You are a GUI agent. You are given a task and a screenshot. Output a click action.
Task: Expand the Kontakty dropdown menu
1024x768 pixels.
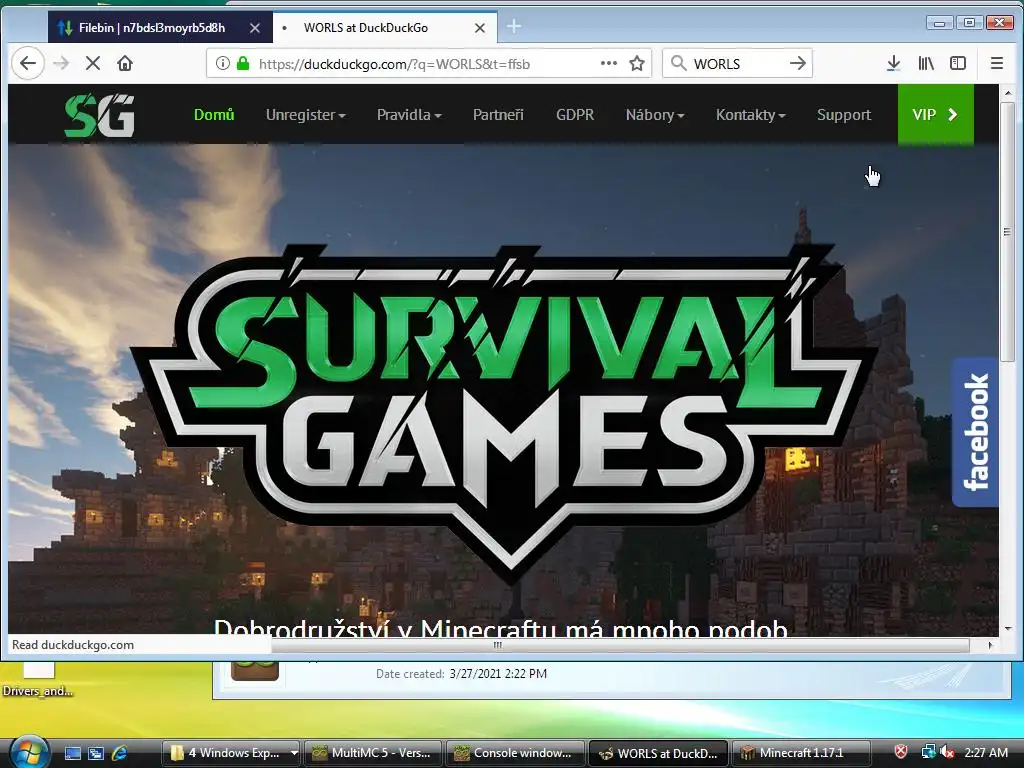click(x=750, y=115)
